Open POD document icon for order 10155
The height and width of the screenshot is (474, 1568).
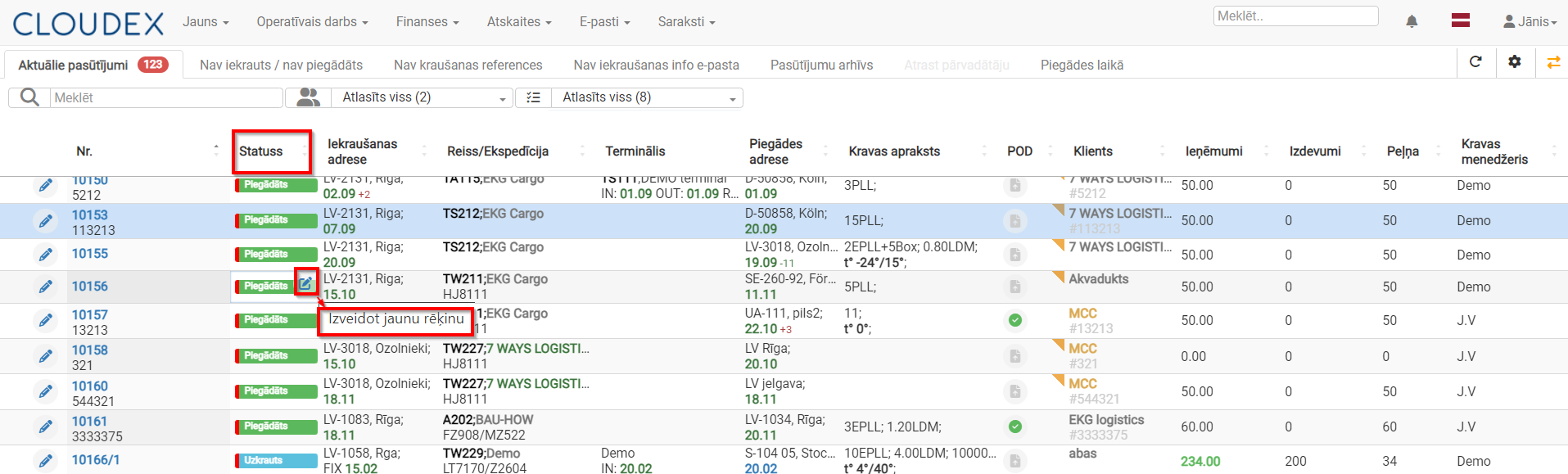[x=1015, y=255]
